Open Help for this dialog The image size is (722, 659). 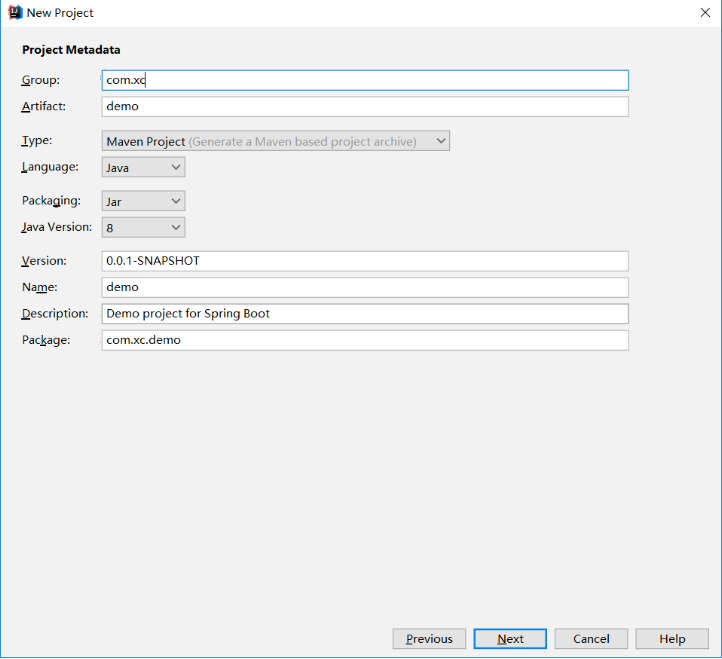[x=672, y=639]
